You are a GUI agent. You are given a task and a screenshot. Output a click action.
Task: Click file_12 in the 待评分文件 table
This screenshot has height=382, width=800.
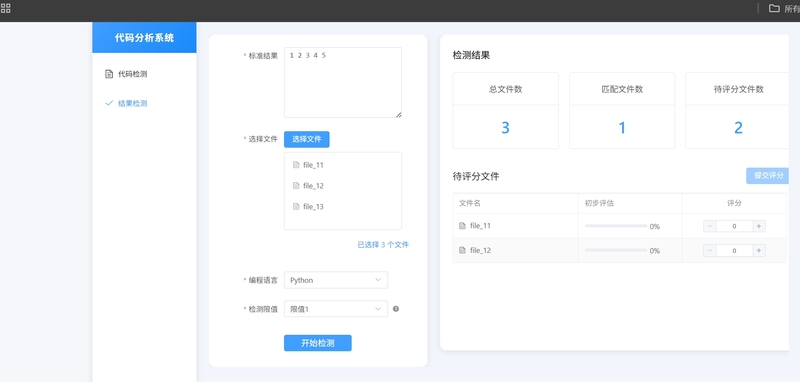click(x=480, y=250)
